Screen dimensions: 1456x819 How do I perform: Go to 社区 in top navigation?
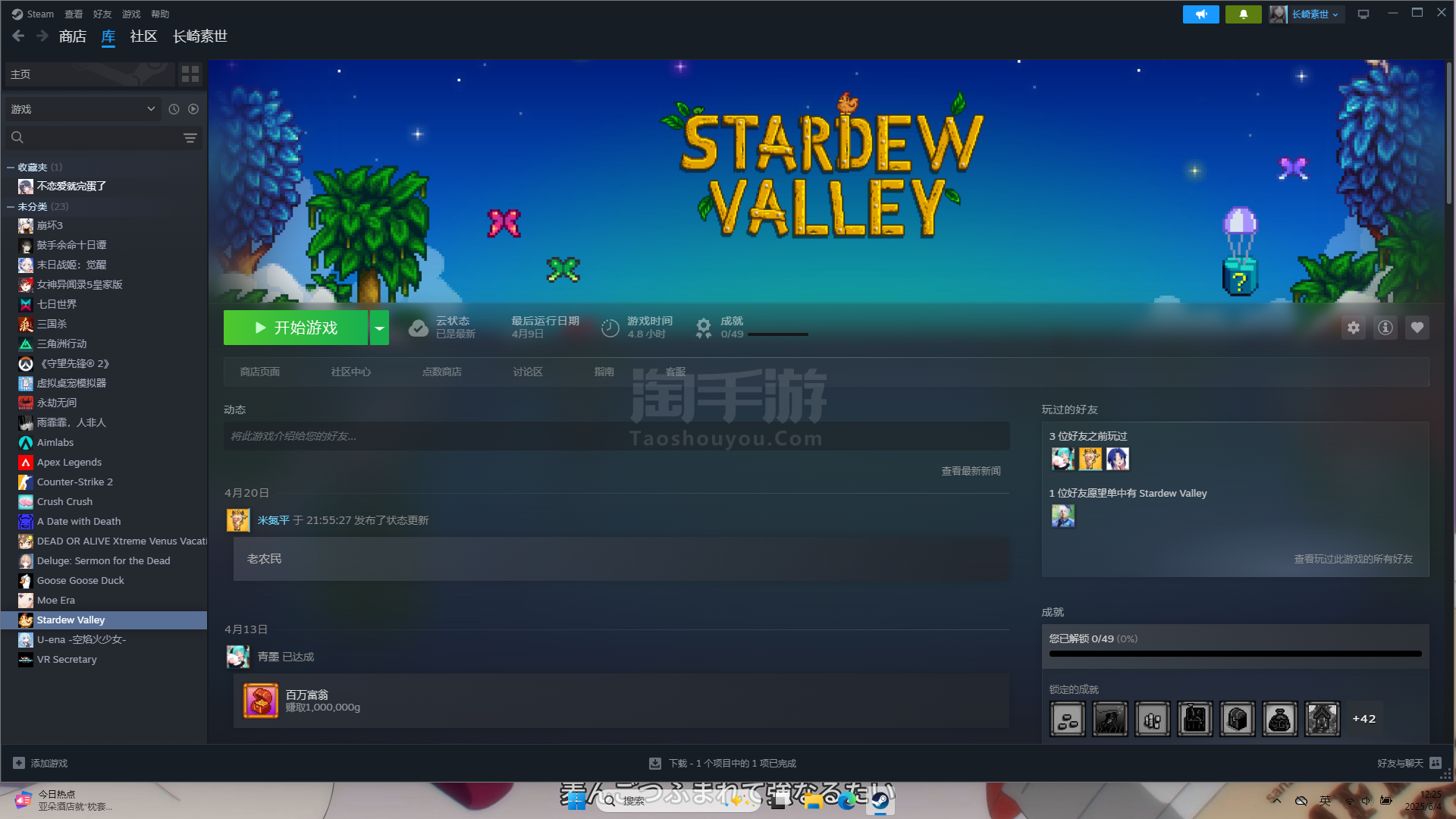coord(143,36)
